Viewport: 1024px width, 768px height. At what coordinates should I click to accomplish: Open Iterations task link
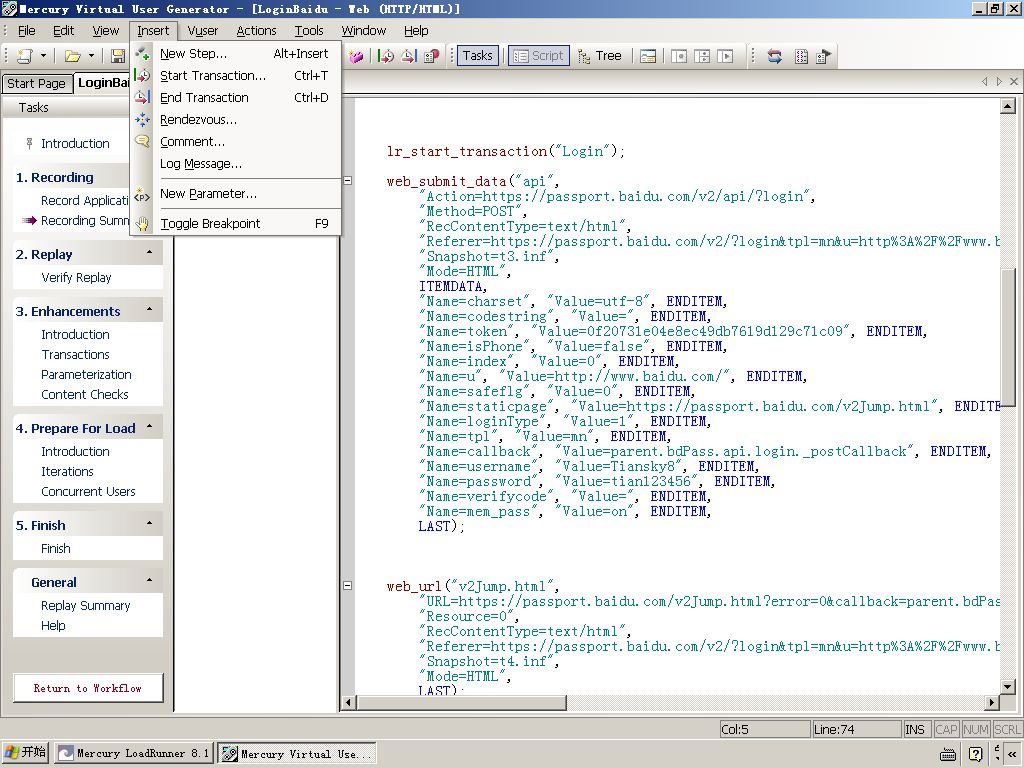67,472
